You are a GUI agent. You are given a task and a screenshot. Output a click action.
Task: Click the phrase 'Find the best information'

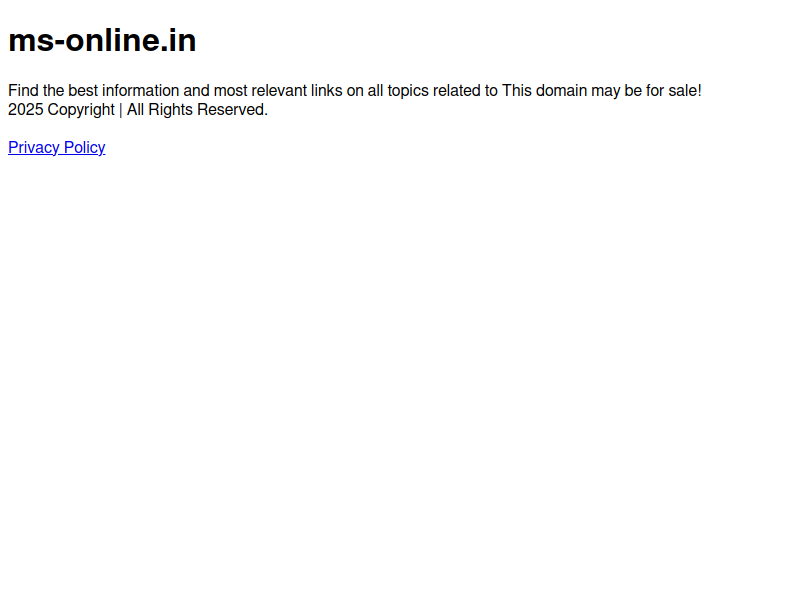point(93,91)
